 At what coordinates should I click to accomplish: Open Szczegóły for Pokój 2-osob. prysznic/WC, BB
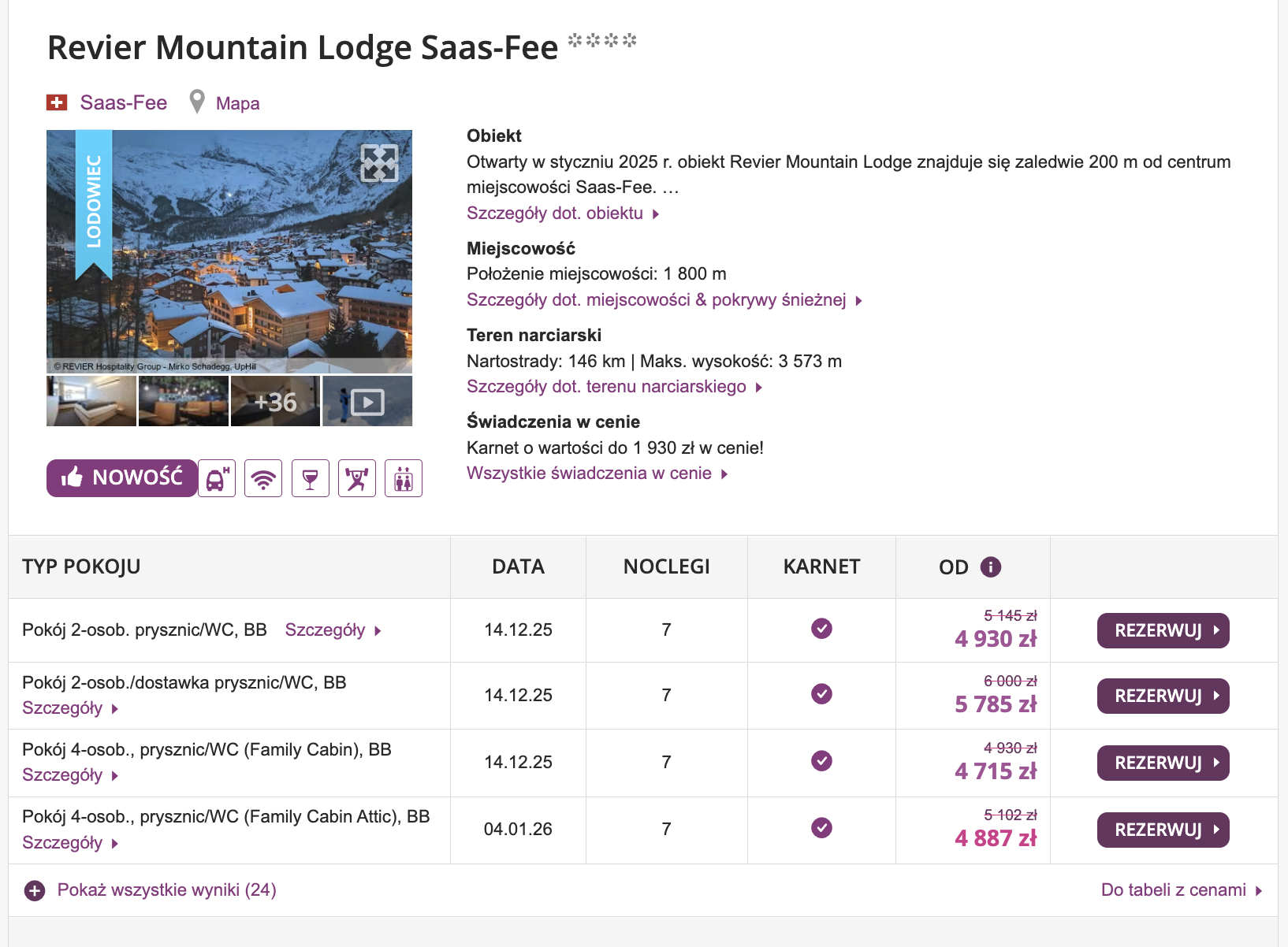pyautogui.click(x=333, y=630)
